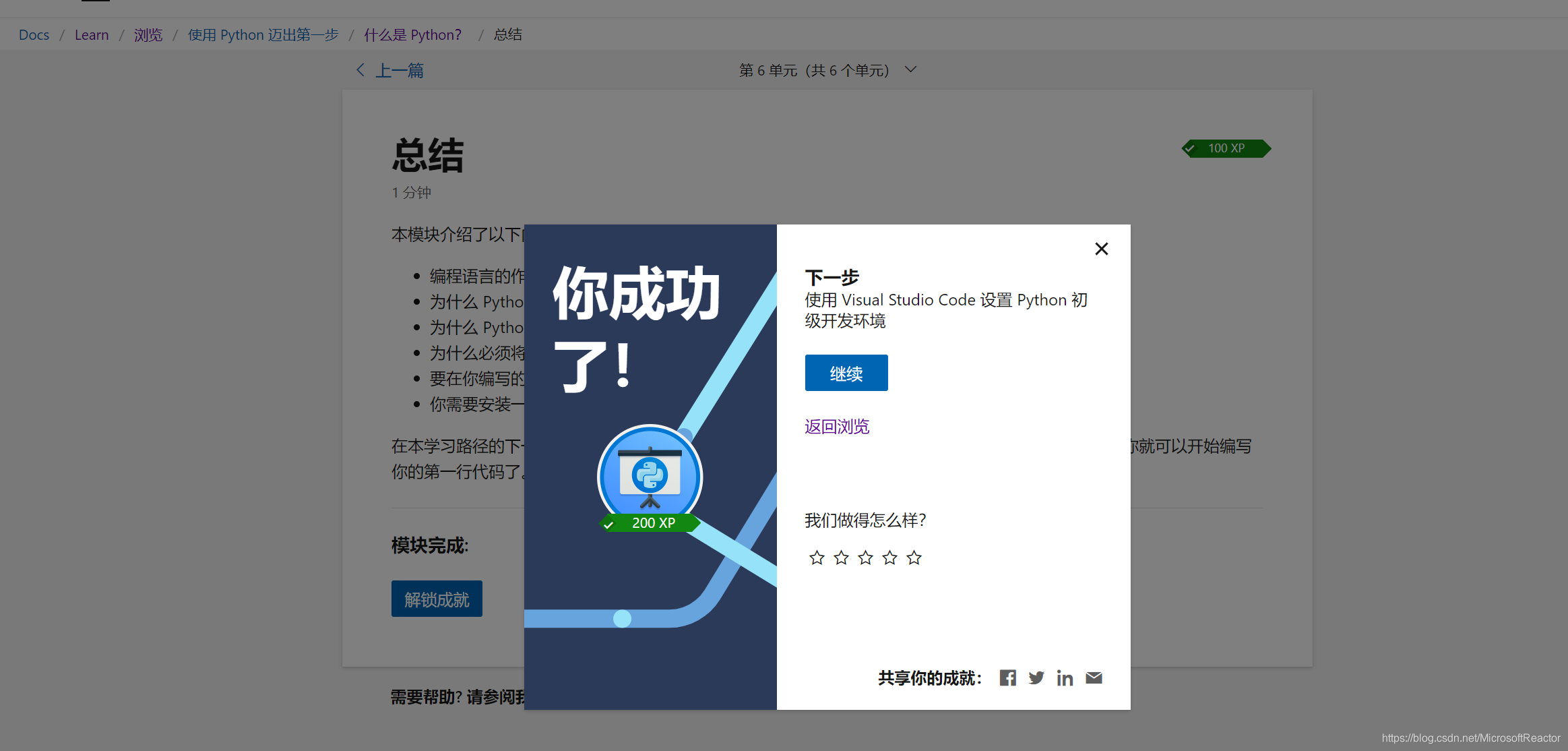Select the middle star in the rating
This screenshot has height=751, width=1568.
tap(865, 558)
